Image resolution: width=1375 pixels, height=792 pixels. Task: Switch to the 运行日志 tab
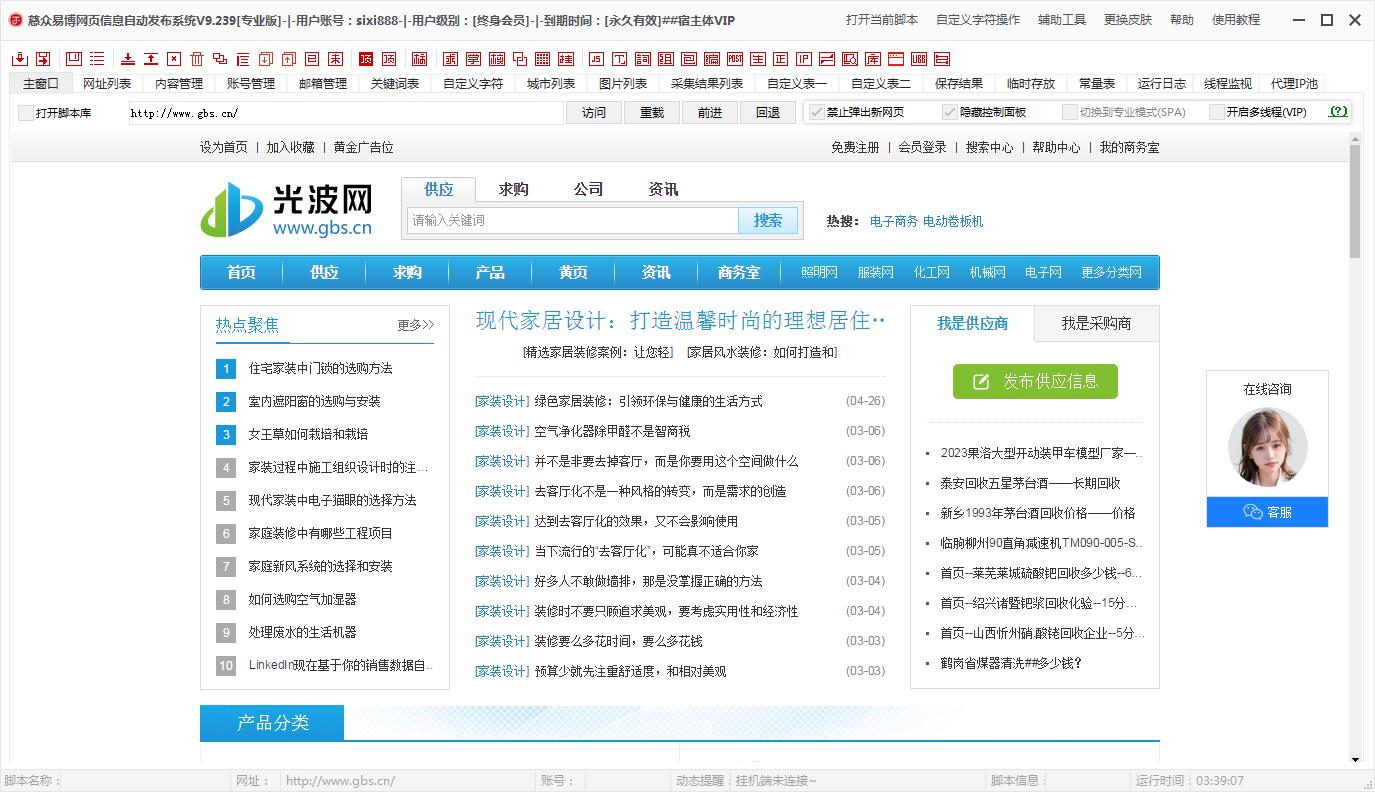click(1162, 84)
